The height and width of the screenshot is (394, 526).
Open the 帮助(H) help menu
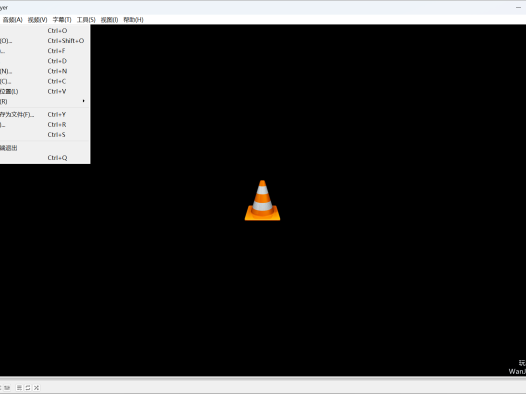pos(133,20)
